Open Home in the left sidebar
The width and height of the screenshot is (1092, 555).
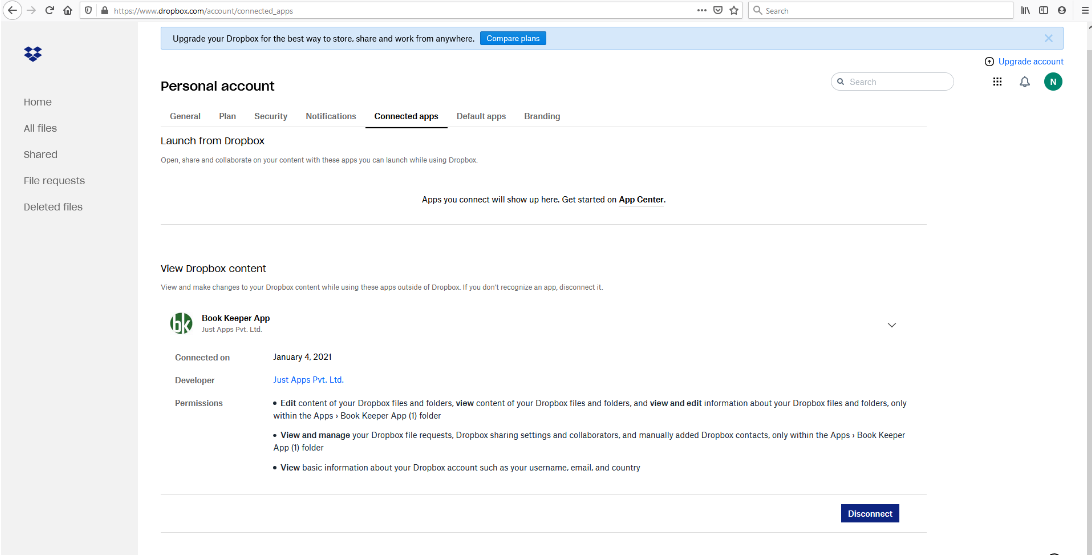38,102
